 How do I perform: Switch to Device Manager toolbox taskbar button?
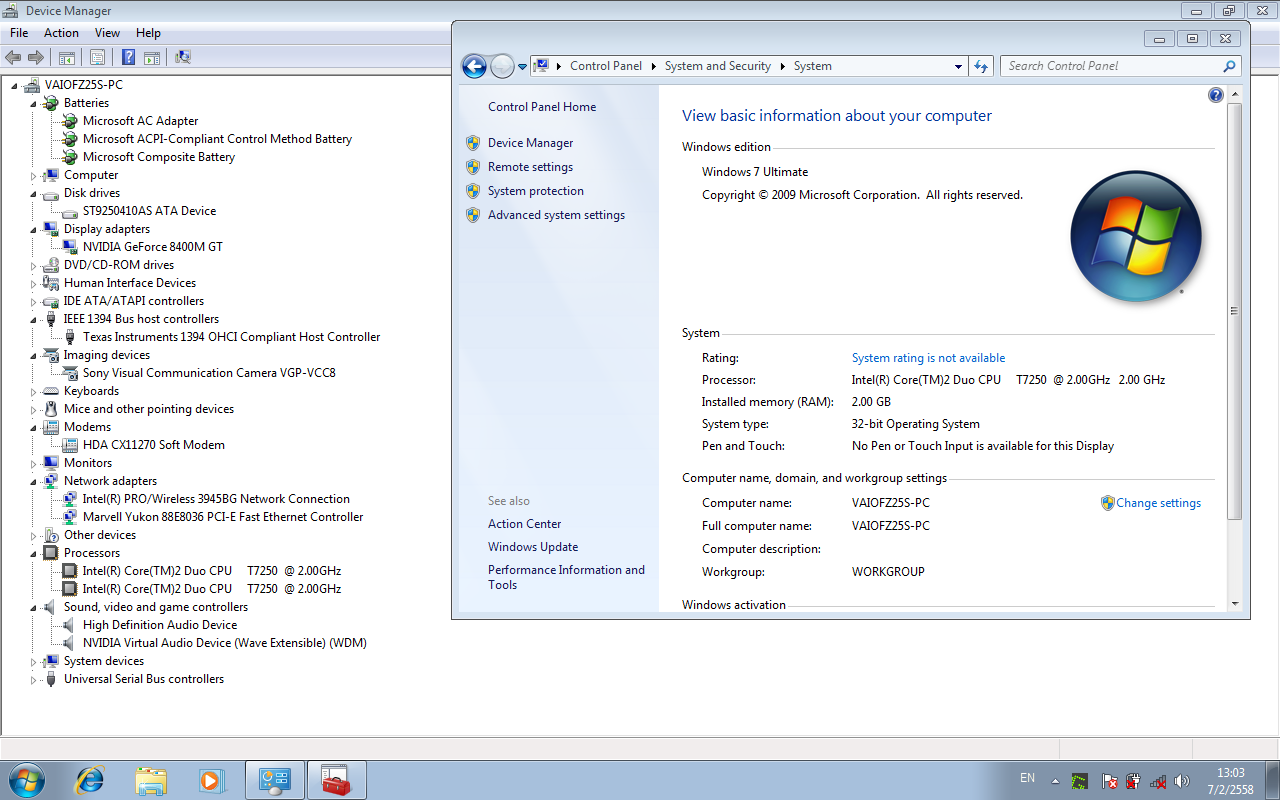click(x=337, y=780)
